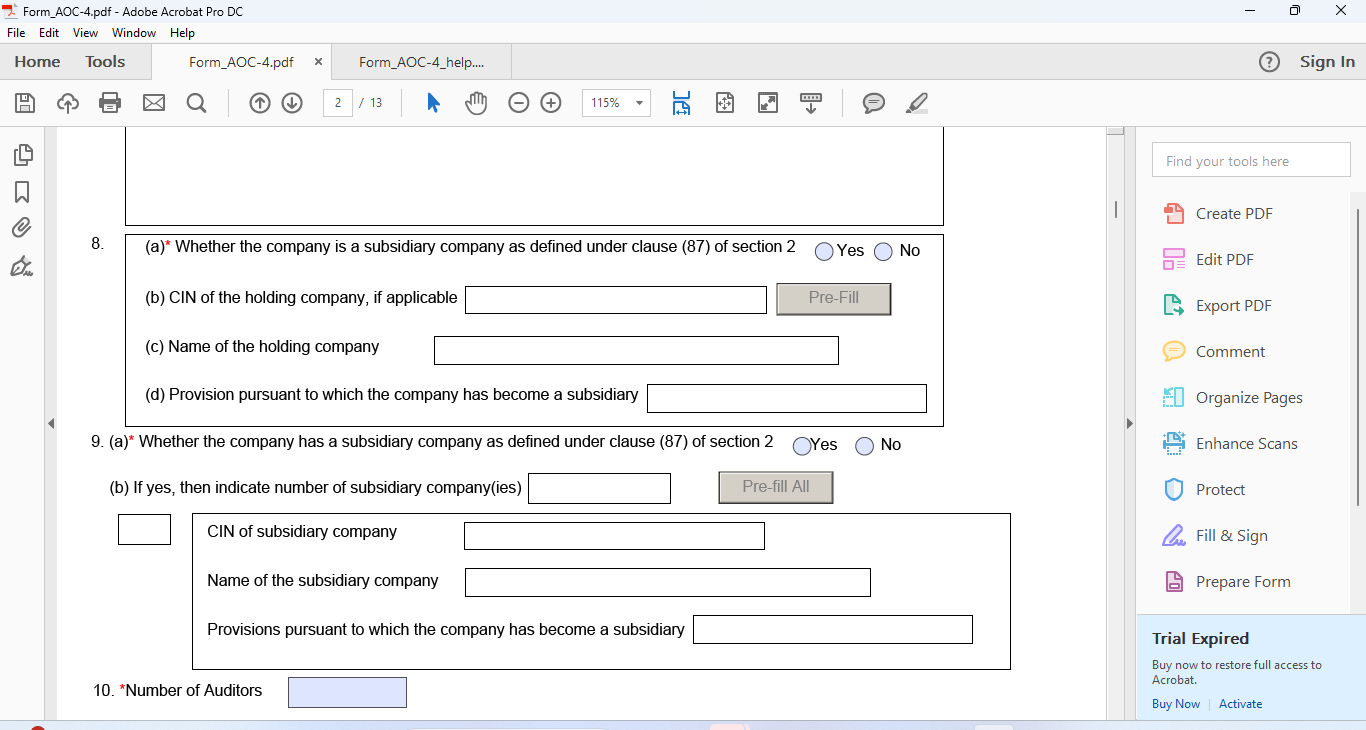Open the Bookmarks panel
Screen dimensions: 1366x730
[22, 191]
